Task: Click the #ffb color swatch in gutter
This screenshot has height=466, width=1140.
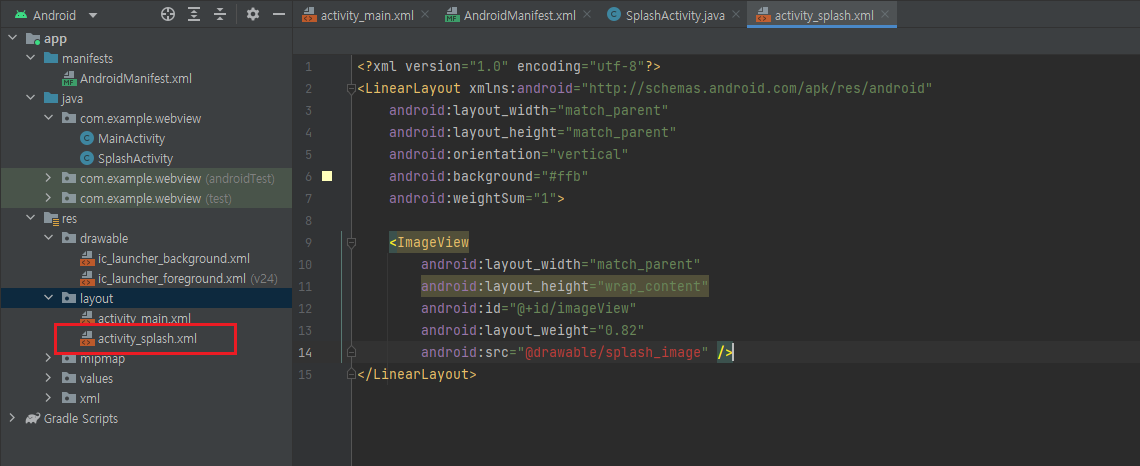Action: [x=326, y=176]
